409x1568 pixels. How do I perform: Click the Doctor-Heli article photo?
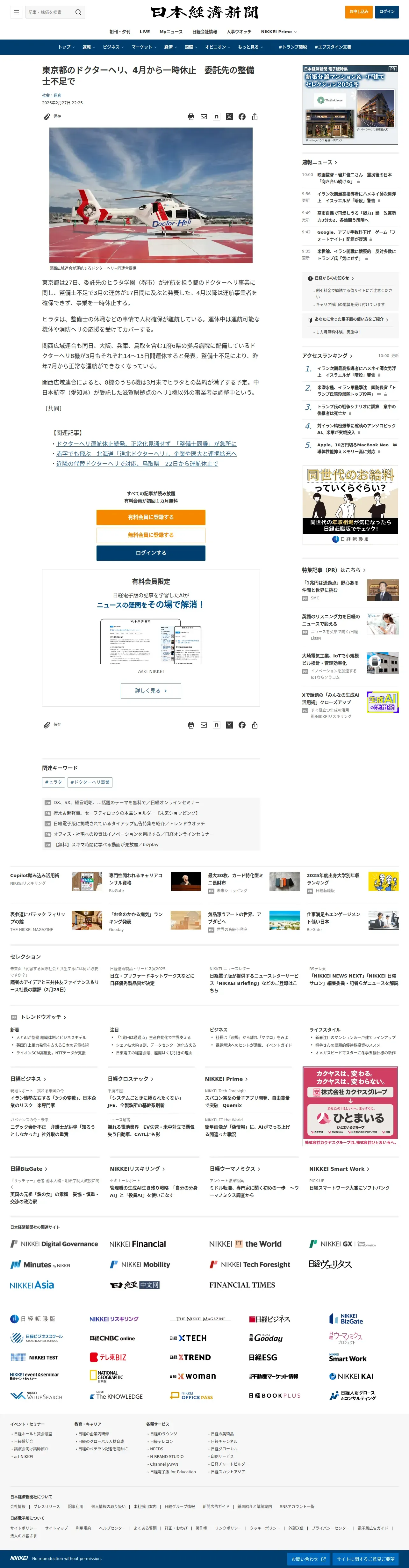tap(151, 195)
